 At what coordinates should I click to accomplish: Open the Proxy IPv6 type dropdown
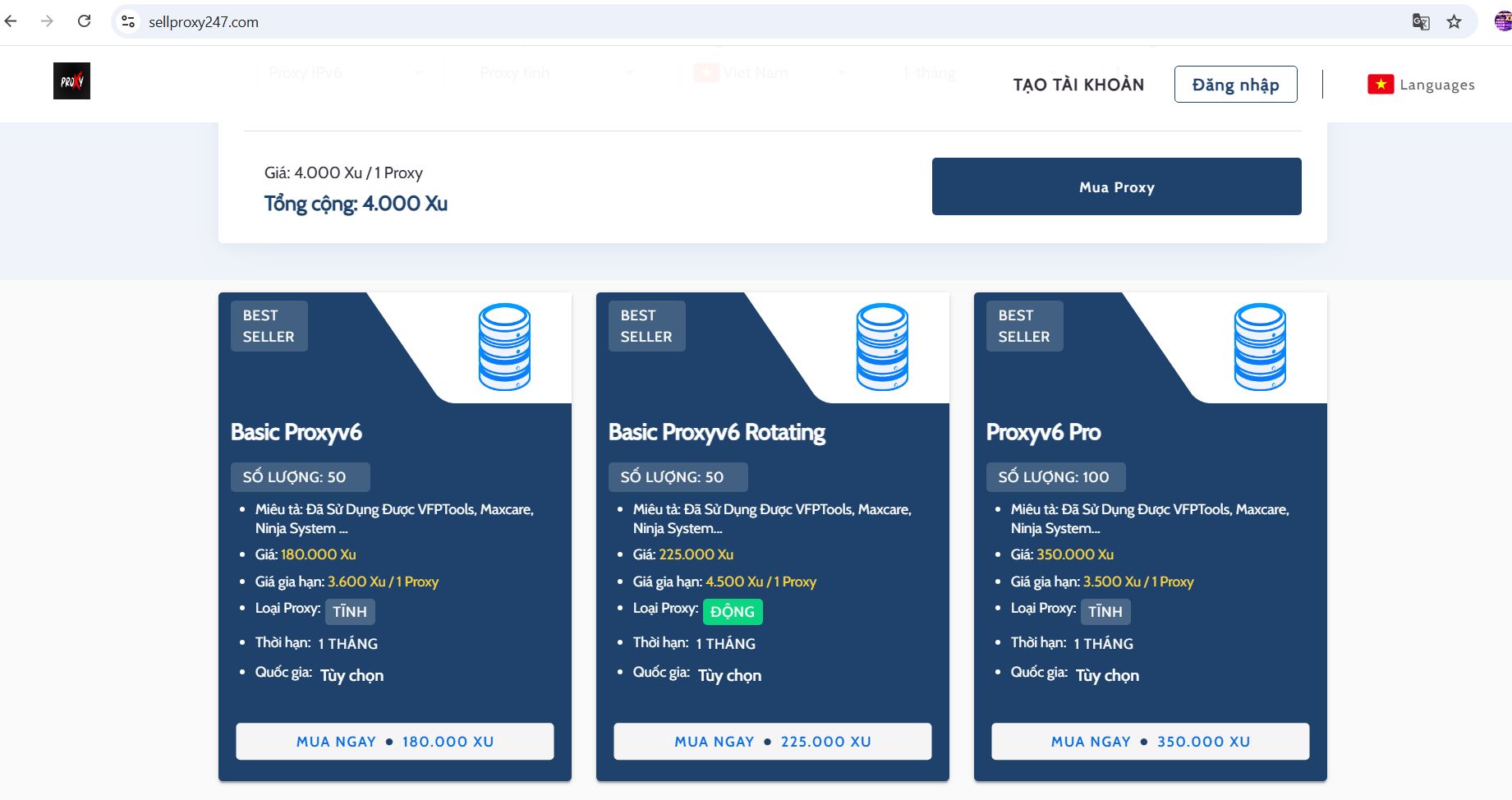coord(345,73)
